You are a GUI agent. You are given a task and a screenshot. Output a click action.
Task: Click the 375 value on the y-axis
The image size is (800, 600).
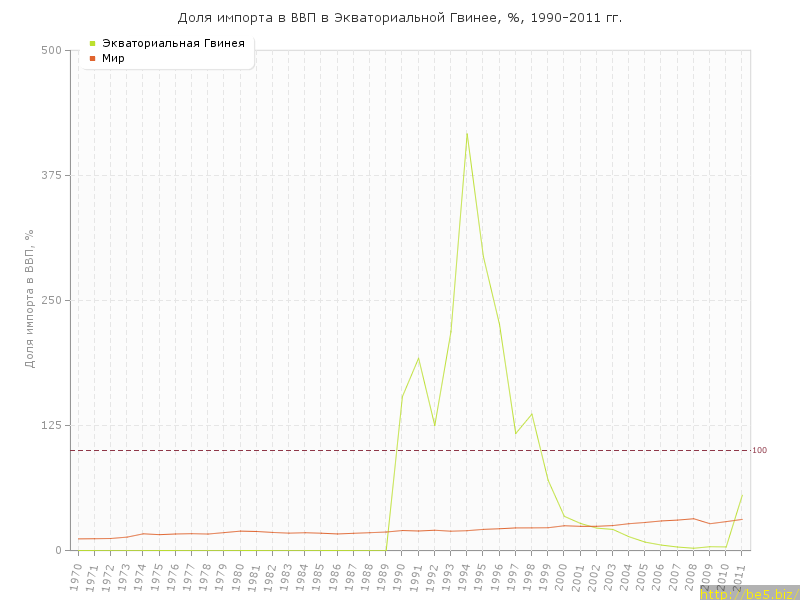click(51, 175)
